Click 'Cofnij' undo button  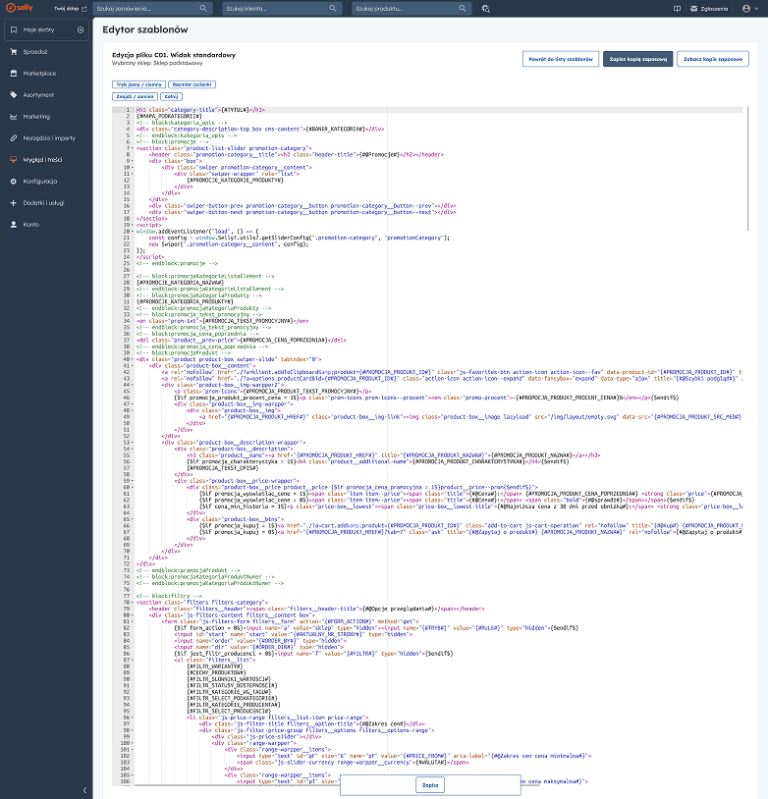(x=171, y=96)
